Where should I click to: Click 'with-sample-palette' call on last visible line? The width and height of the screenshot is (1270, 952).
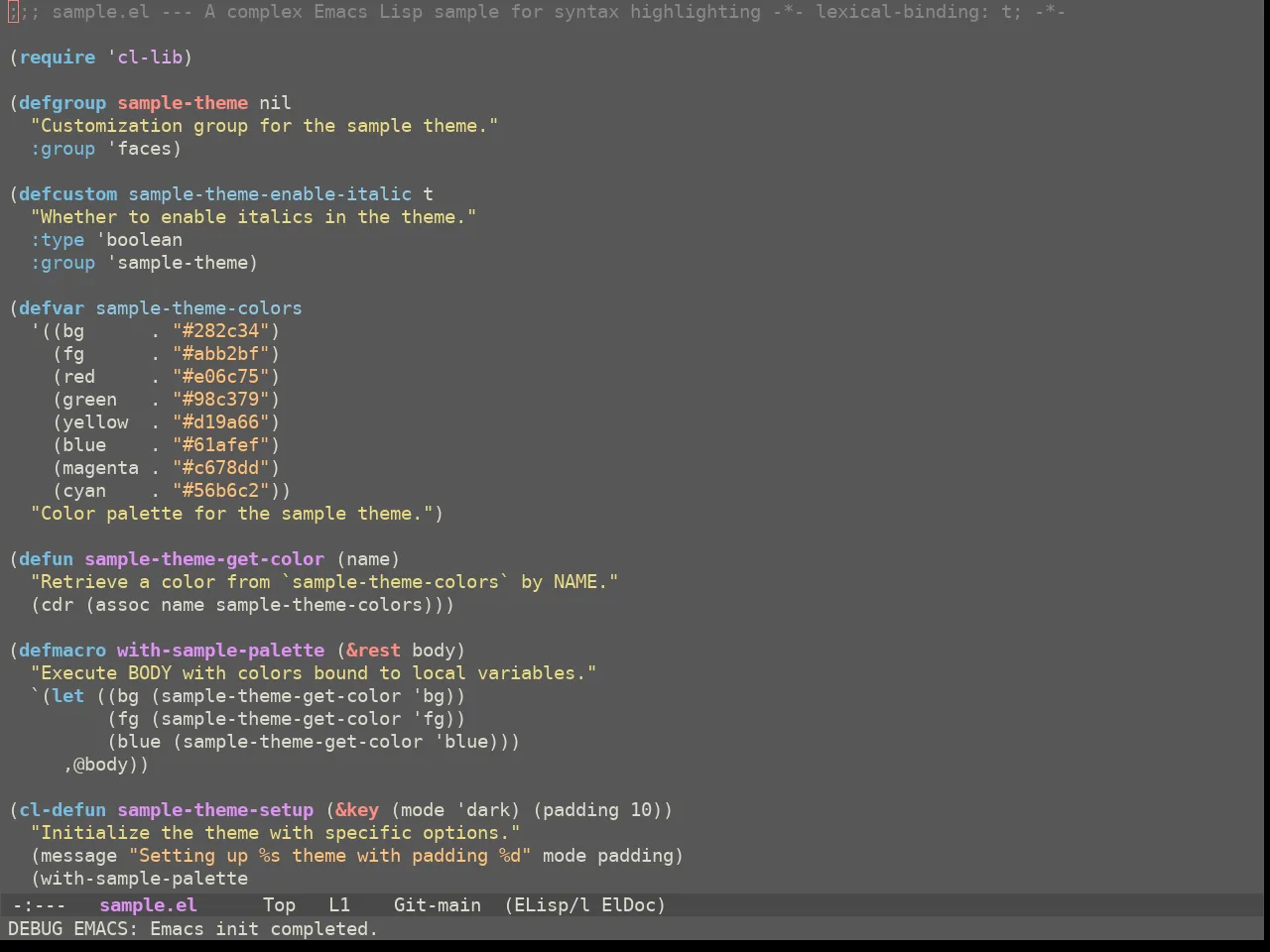click(144, 878)
